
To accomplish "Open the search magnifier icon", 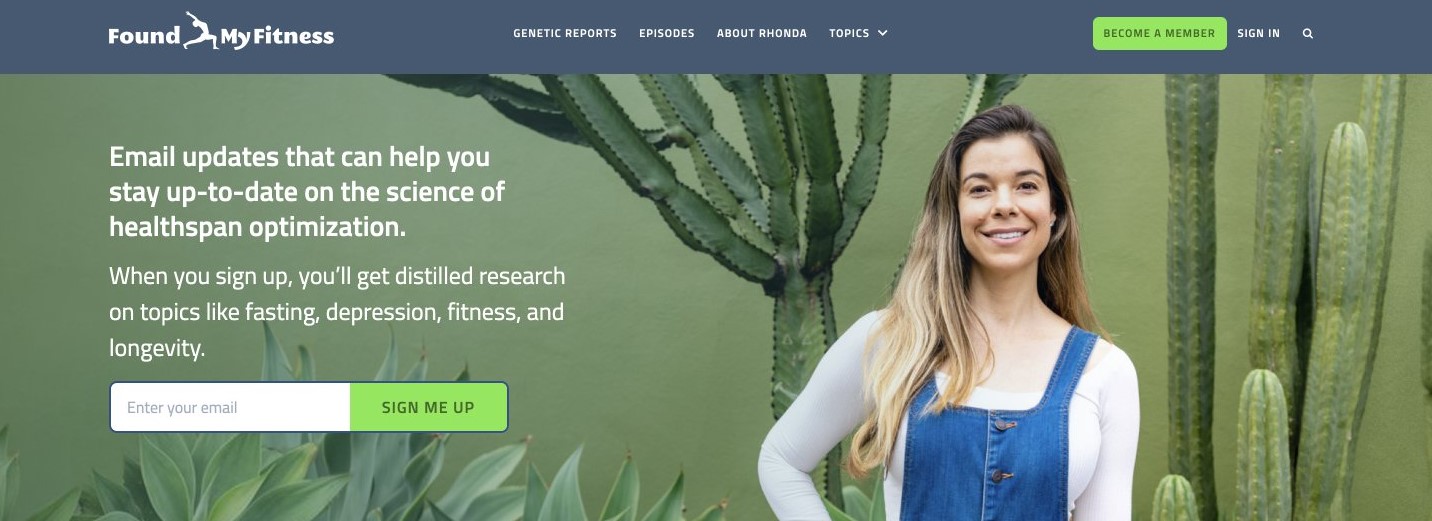I will coord(1307,33).
